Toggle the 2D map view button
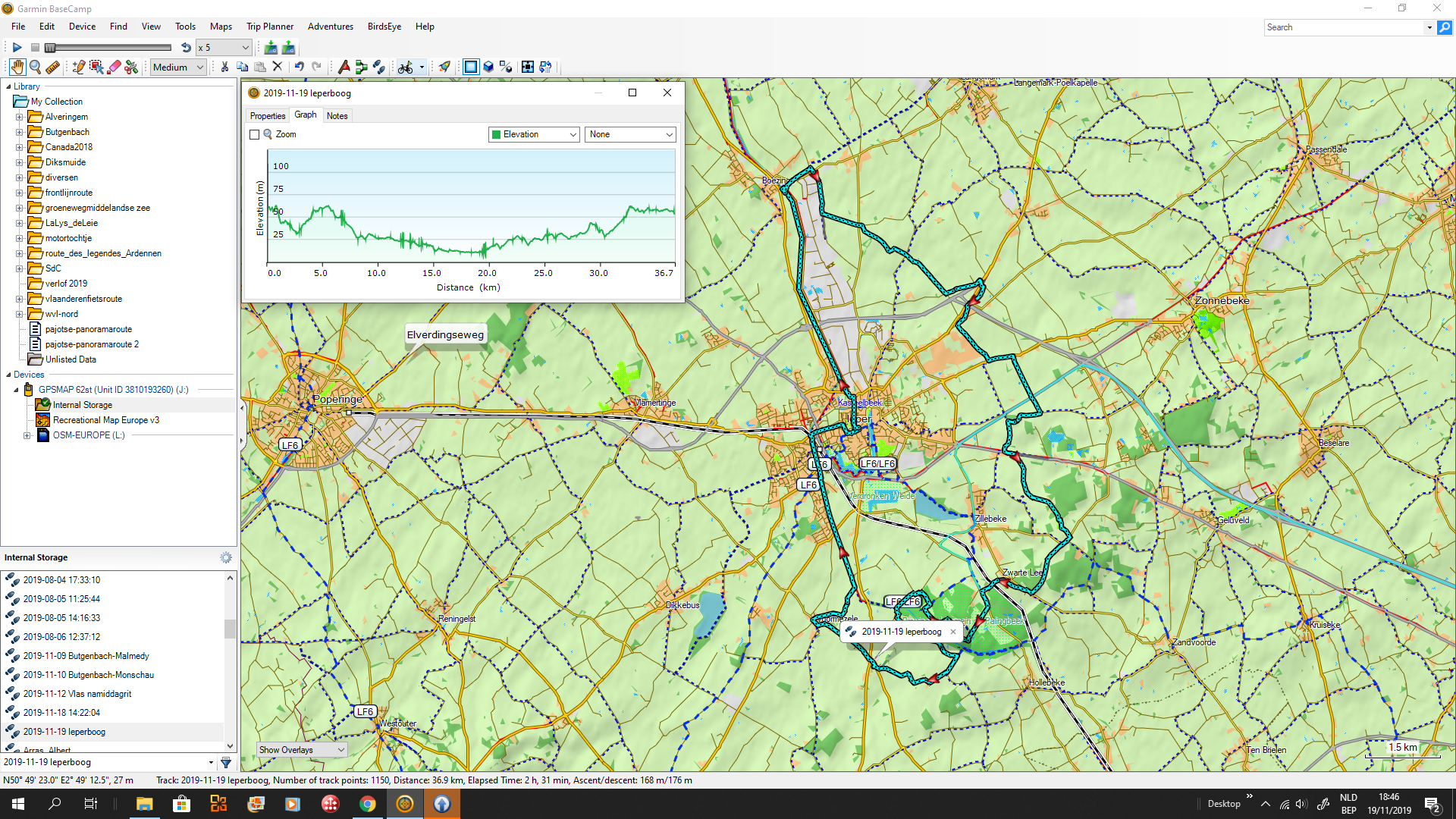Viewport: 1456px width, 819px height. click(471, 67)
